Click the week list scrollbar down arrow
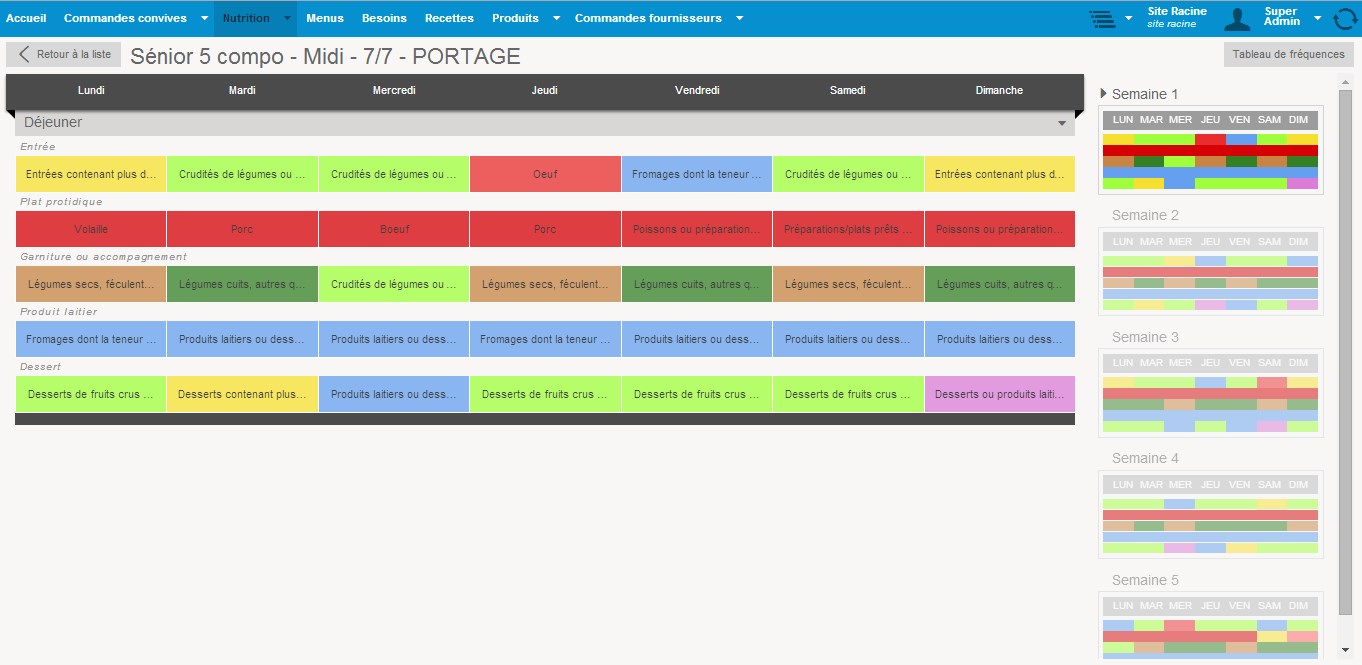The image size is (1362, 665). point(1345,650)
